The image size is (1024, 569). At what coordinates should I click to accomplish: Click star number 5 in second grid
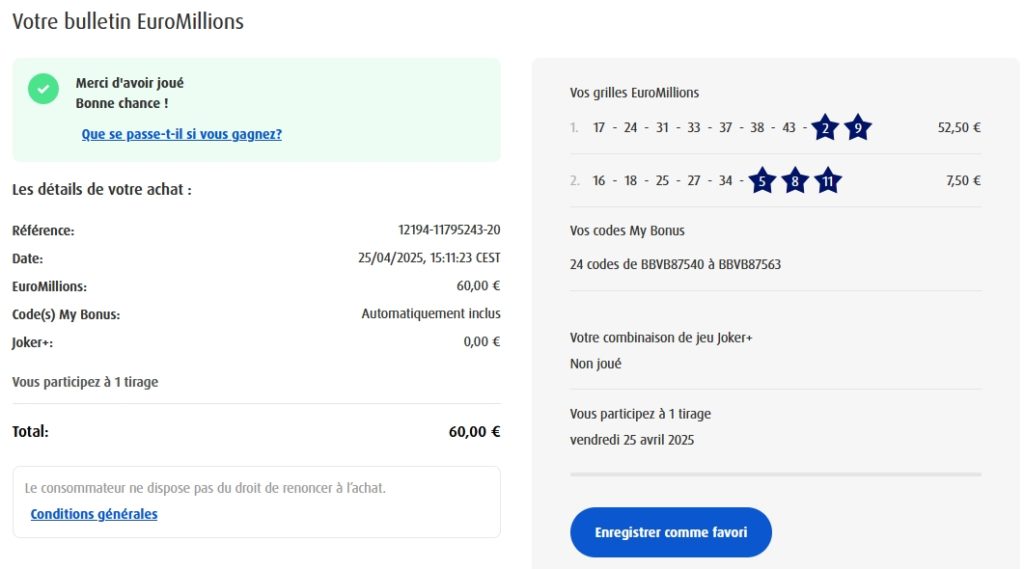coord(762,181)
